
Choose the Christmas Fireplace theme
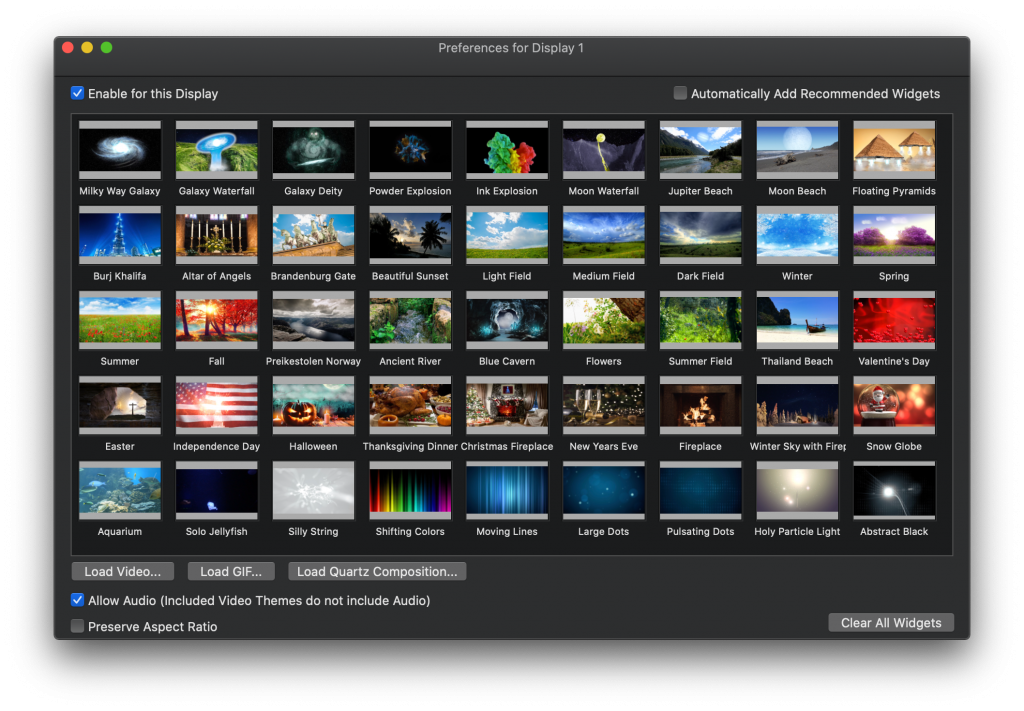507,405
